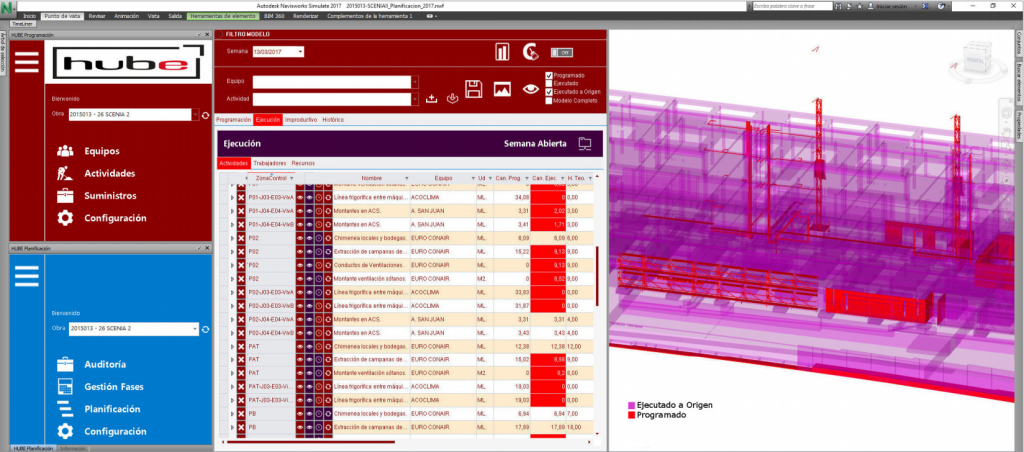Open ZonaControl column filter arrow

pos(292,178)
